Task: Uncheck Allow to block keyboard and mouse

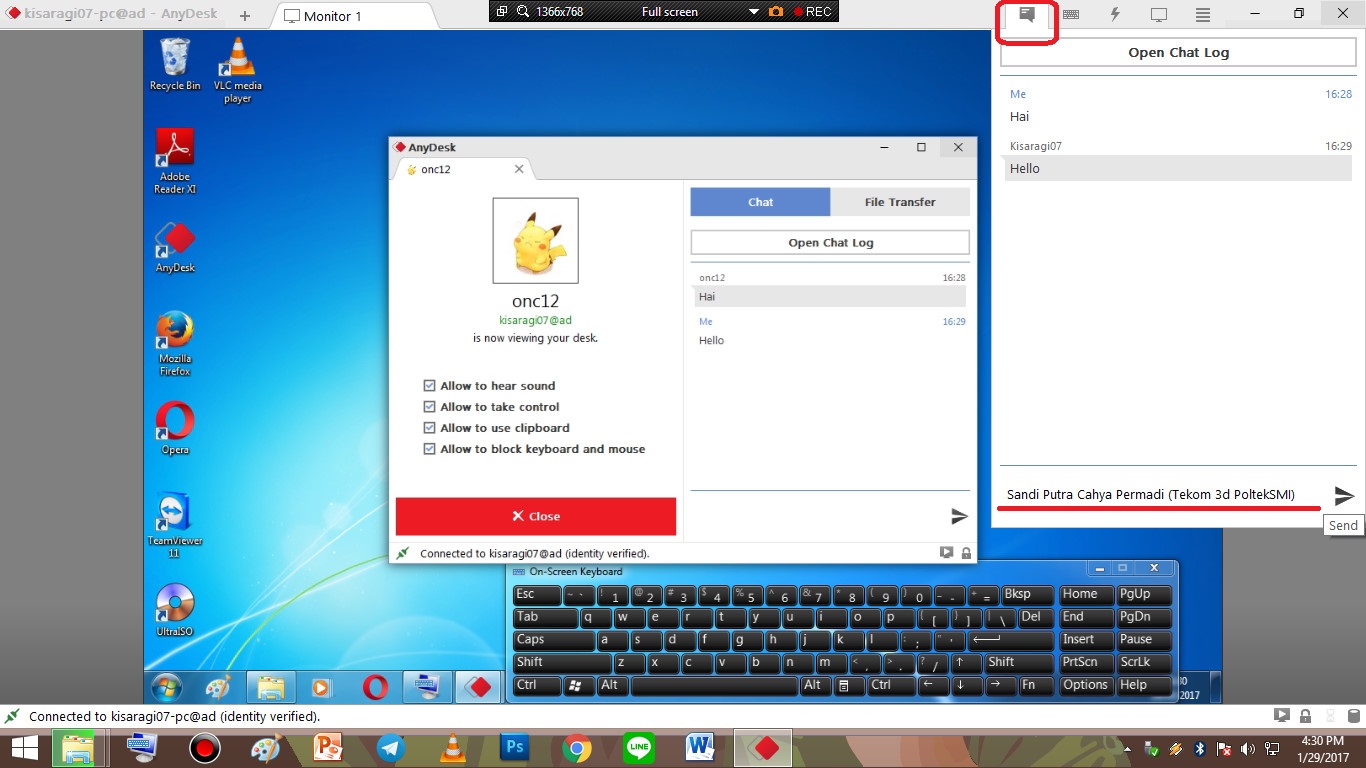Action: [x=430, y=449]
